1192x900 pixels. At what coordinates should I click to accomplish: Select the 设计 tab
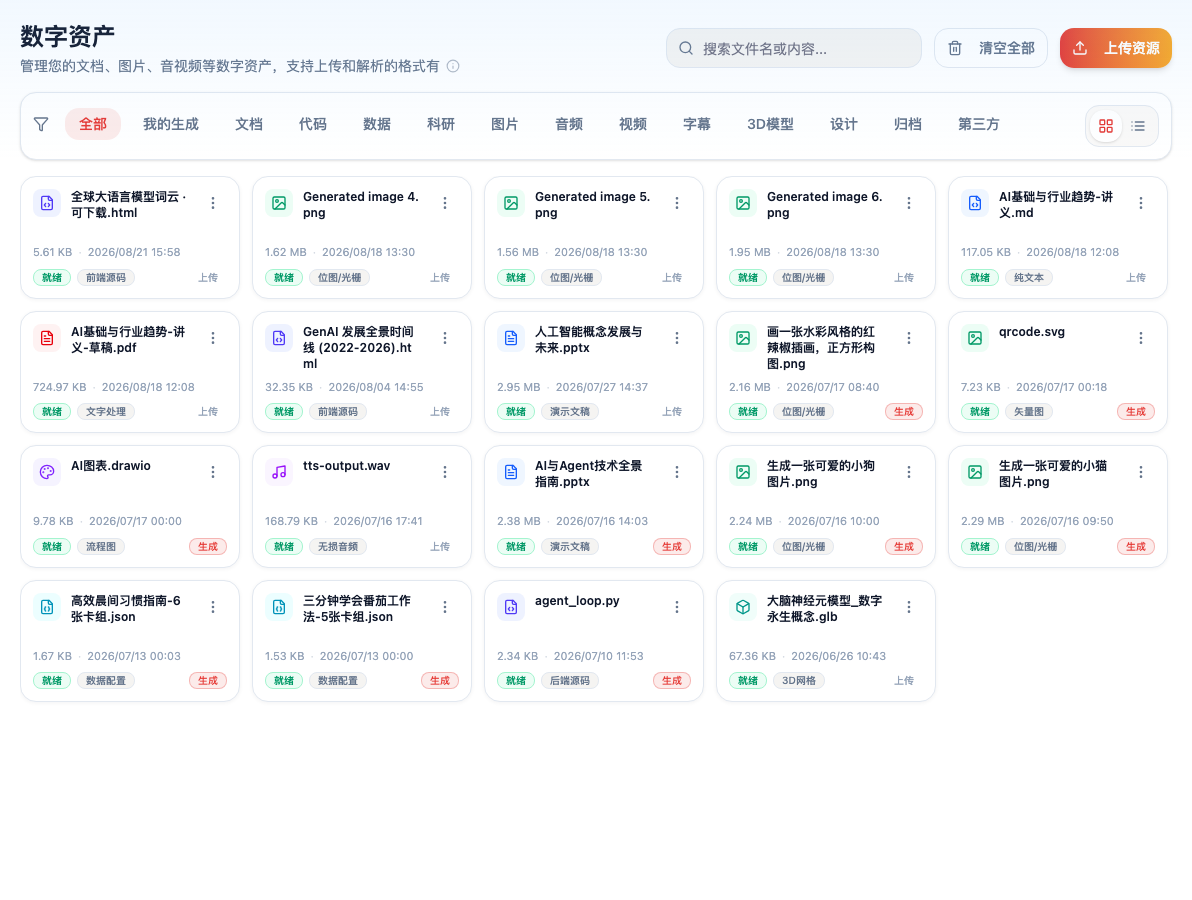coord(843,124)
